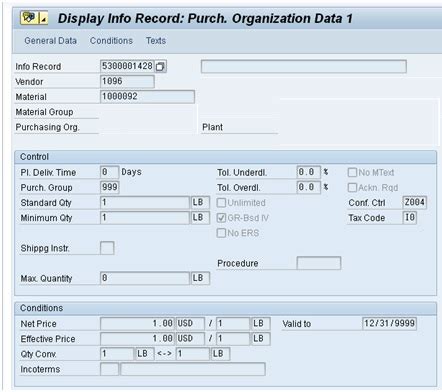
Task: Click the Standard Qty unit LB field
Action: click(x=200, y=202)
